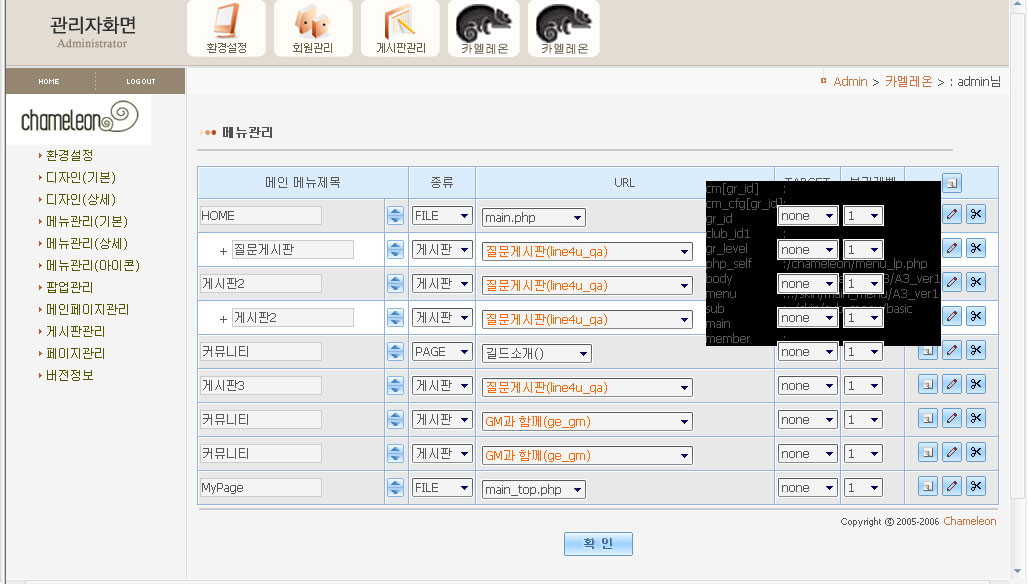Click the pencil edit icon in MyPage row
The width and height of the screenshot is (1028, 584).
[952, 487]
